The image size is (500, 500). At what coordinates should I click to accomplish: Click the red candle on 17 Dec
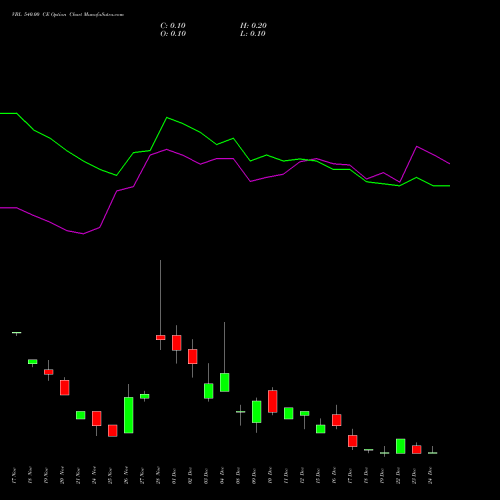353,441
